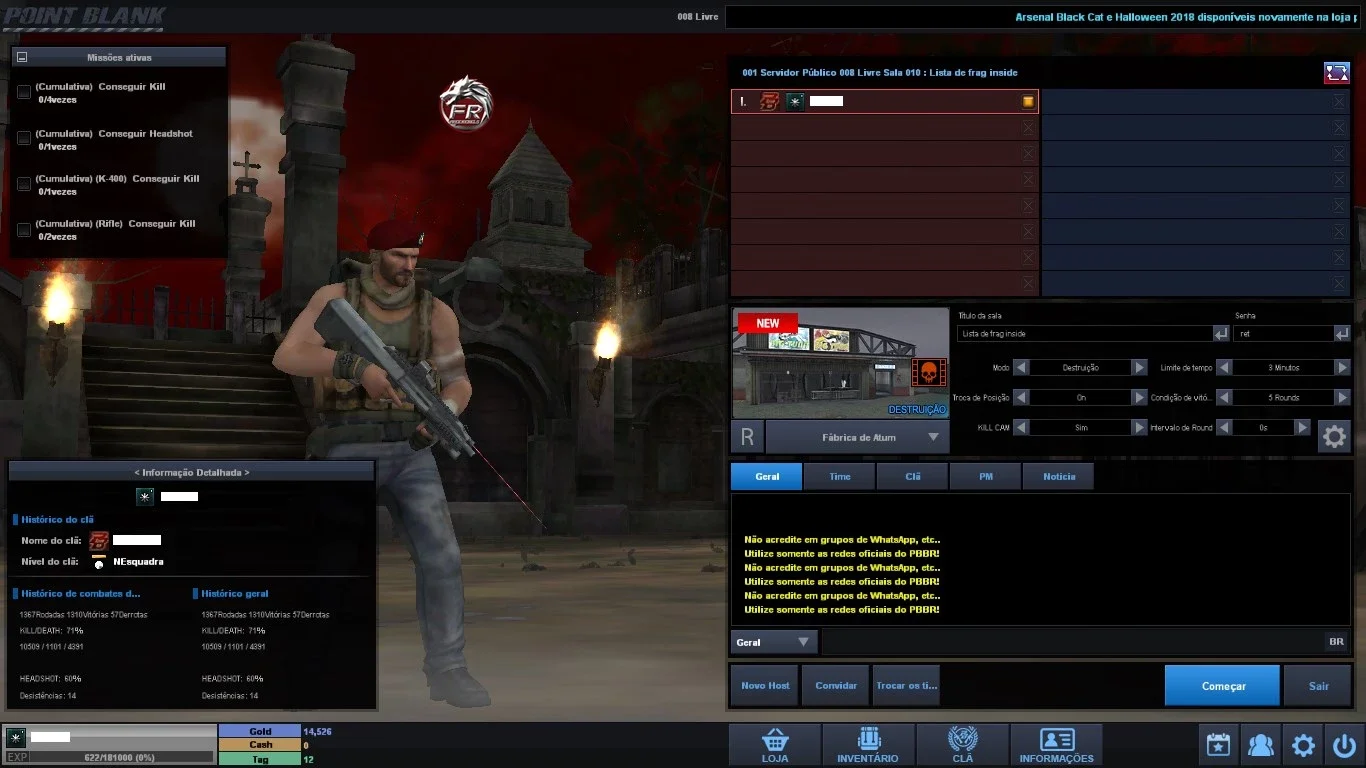Viewport: 1366px width, 768px height.
Task: Click the FR clan logo over character
Action: click(466, 104)
